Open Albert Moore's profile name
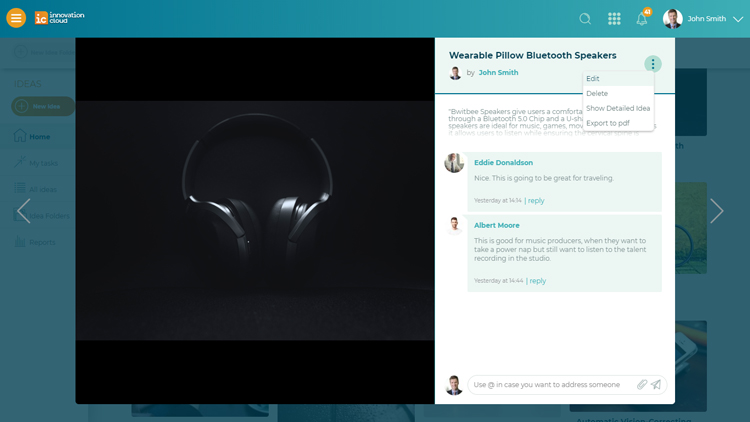Viewport: 750px width, 422px height. 496,225
